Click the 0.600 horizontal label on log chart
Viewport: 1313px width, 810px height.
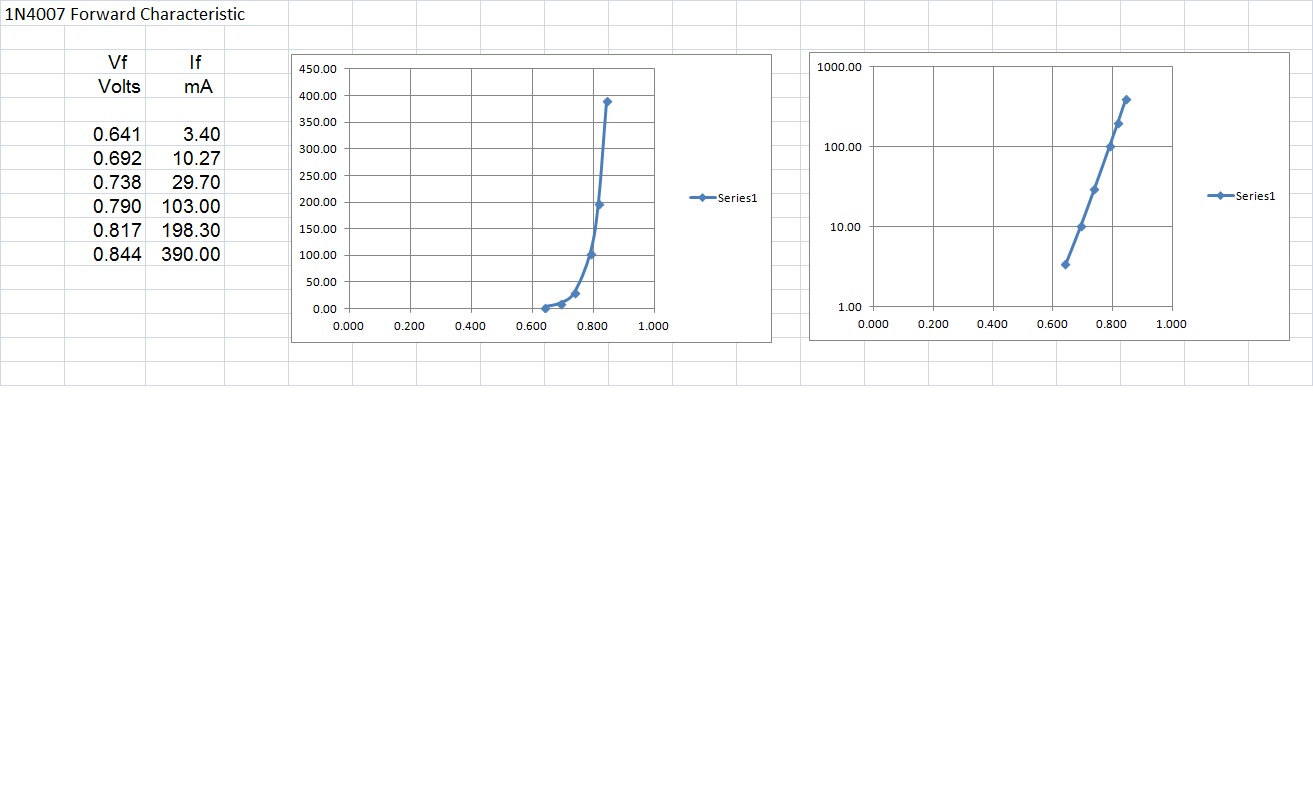pyautogui.click(x=1052, y=324)
